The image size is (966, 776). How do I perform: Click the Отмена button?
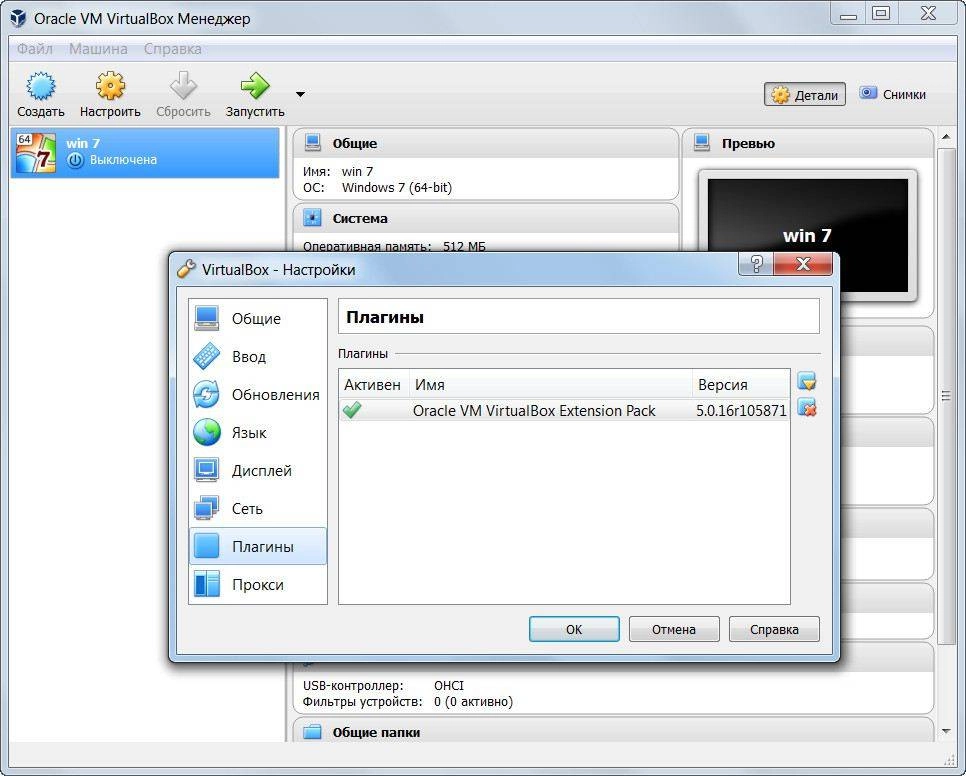(x=674, y=629)
